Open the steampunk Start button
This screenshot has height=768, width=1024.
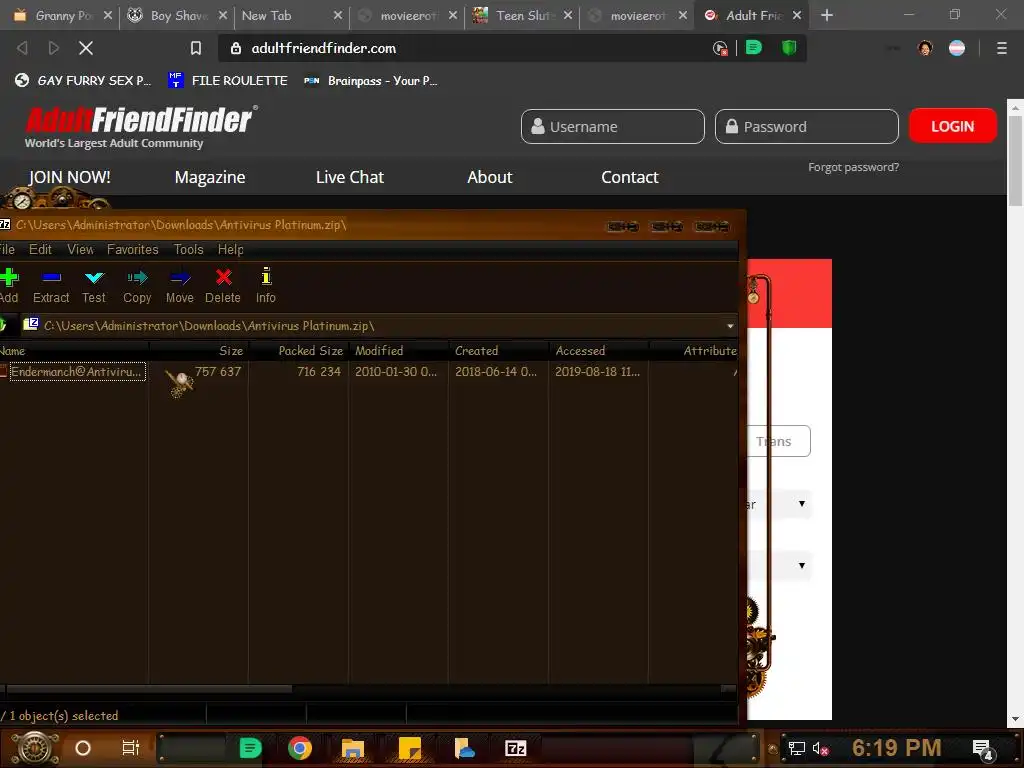pos(35,748)
